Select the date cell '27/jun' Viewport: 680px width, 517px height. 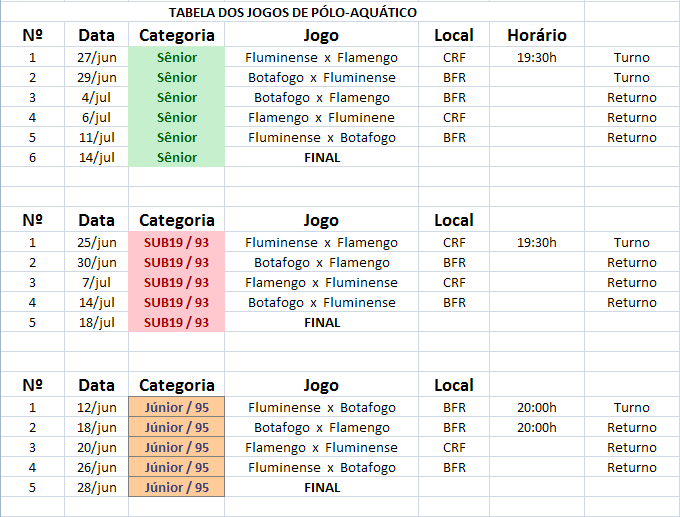tap(97, 57)
